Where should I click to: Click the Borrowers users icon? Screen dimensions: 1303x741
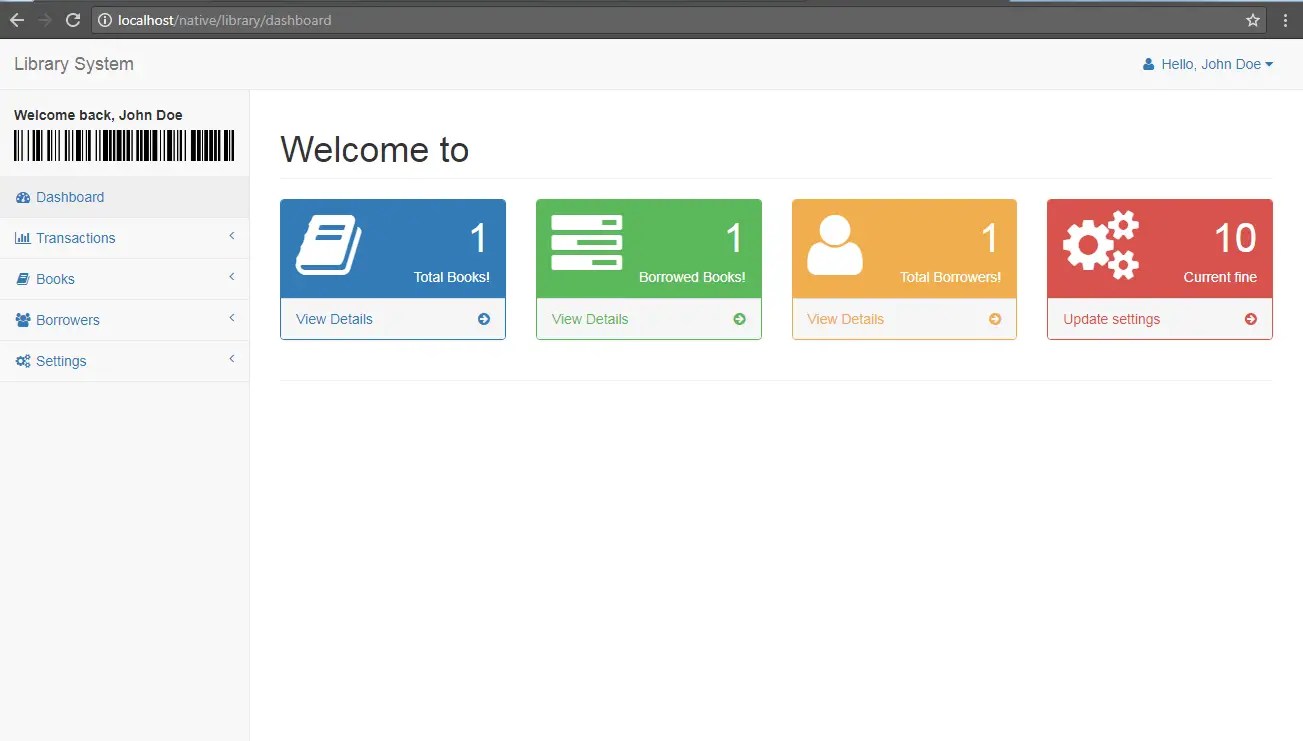tap(23, 320)
